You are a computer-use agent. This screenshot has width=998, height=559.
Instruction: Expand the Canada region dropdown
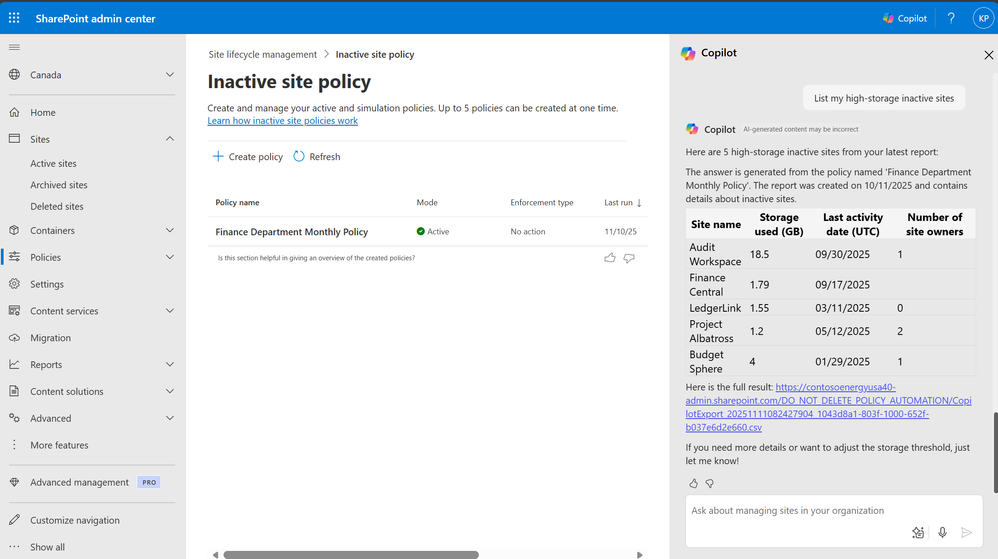tap(170, 74)
